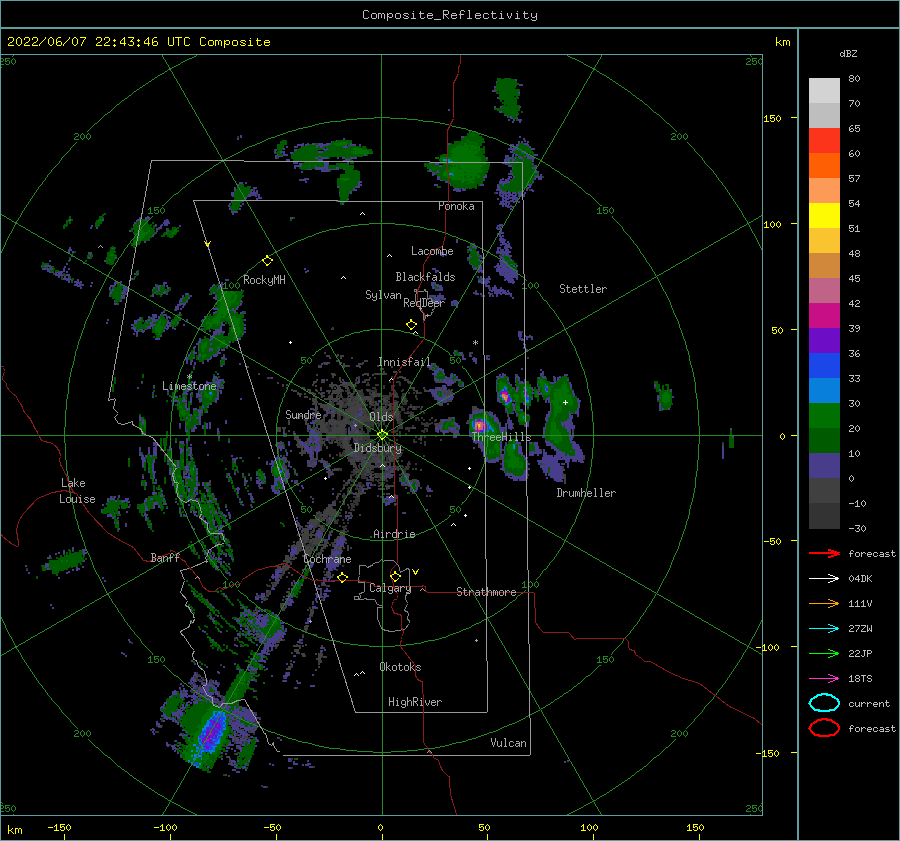Click the Lake Louise label
The height and width of the screenshot is (841, 900).
[x=78, y=491]
